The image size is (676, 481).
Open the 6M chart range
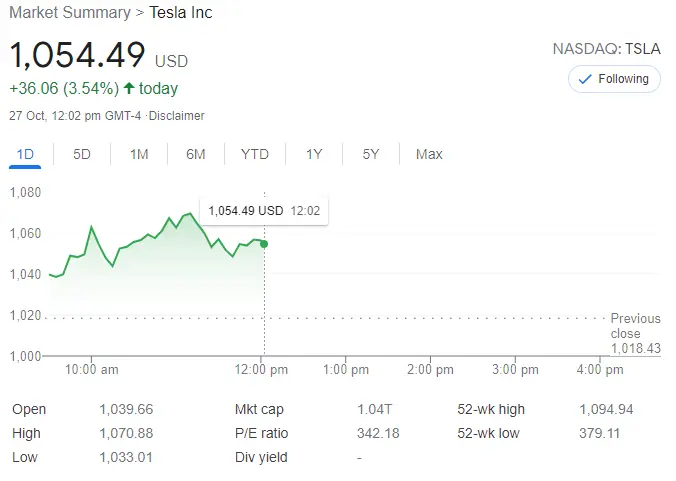[x=195, y=154]
